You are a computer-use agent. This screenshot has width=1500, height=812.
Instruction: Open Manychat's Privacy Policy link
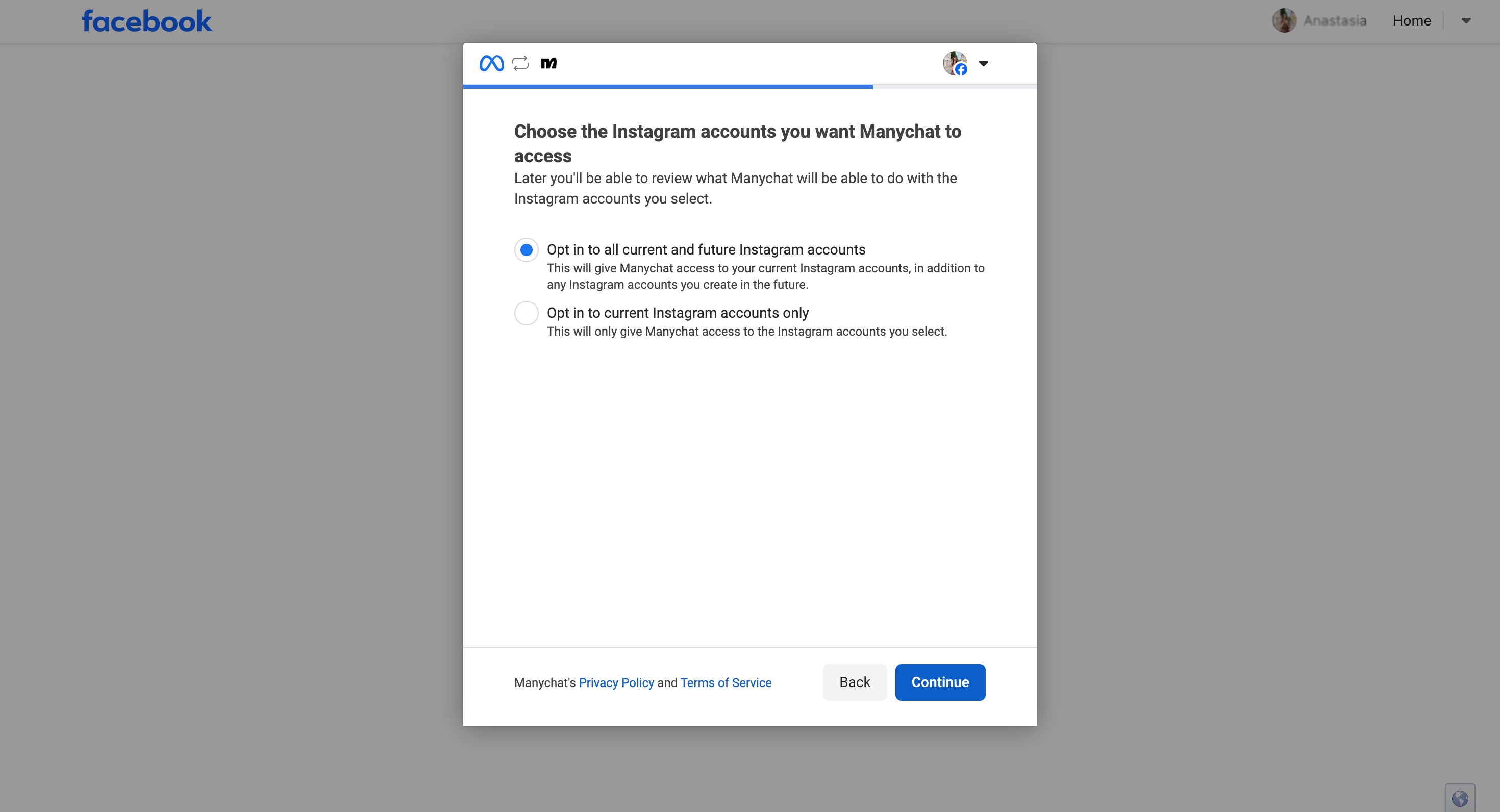coord(616,682)
